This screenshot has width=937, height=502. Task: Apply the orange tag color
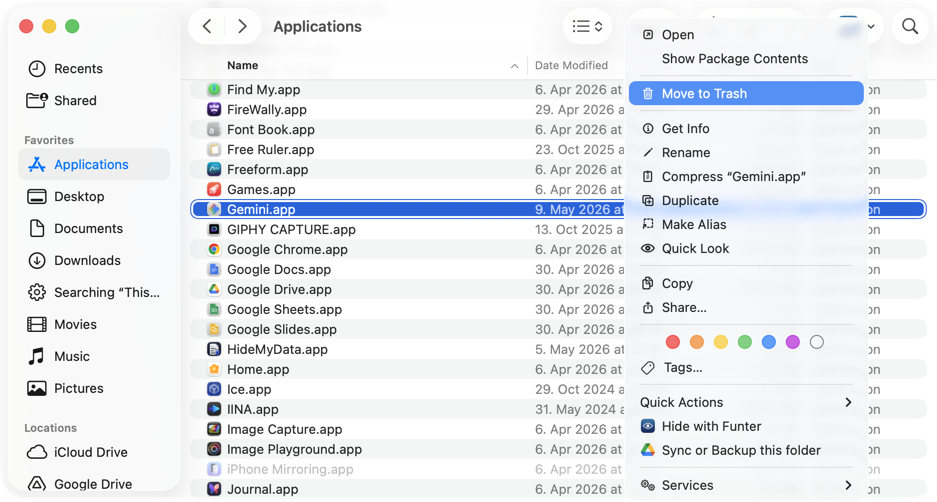coord(697,342)
